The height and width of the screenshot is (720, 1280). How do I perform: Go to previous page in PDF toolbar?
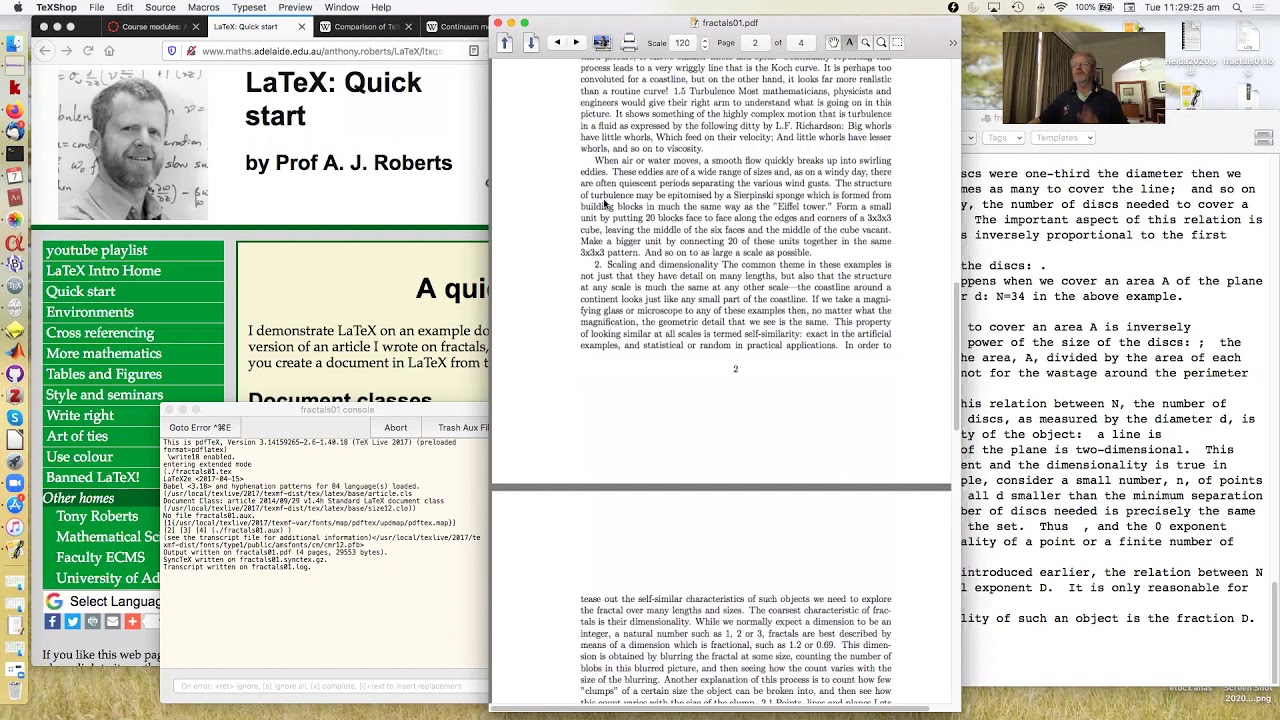(505, 43)
